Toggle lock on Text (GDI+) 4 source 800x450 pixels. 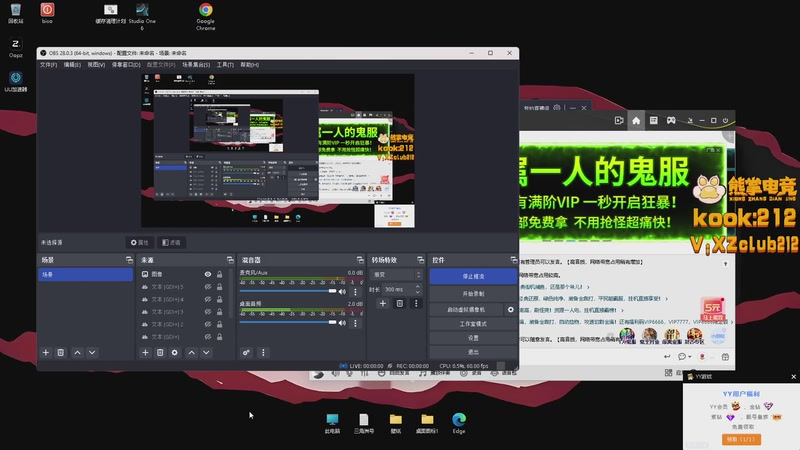(219, 299)
